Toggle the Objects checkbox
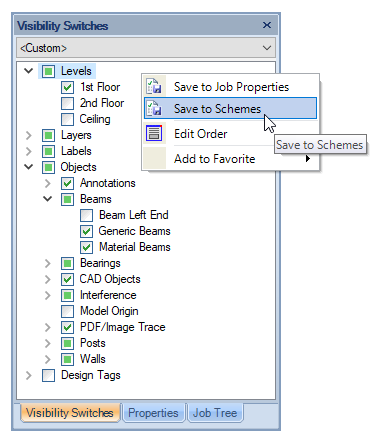Screen dimensions: 380x445 point(48,167)
